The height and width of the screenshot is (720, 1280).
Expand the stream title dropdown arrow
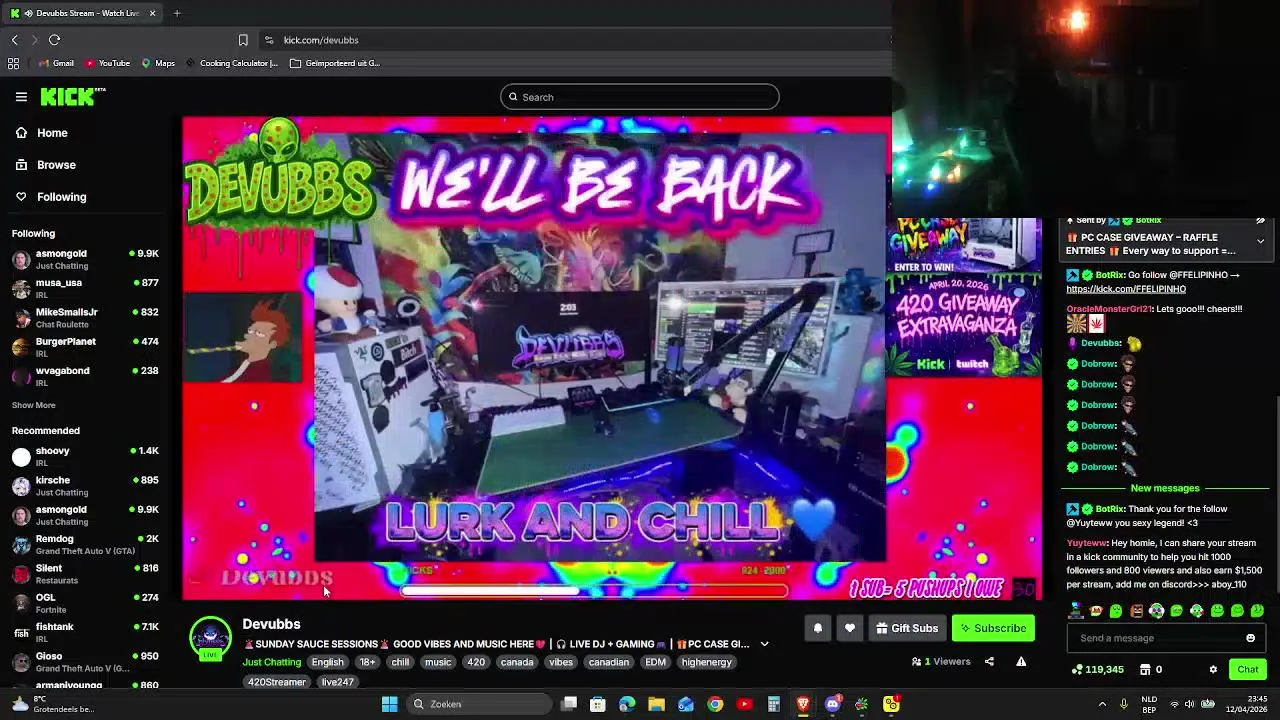764,644
